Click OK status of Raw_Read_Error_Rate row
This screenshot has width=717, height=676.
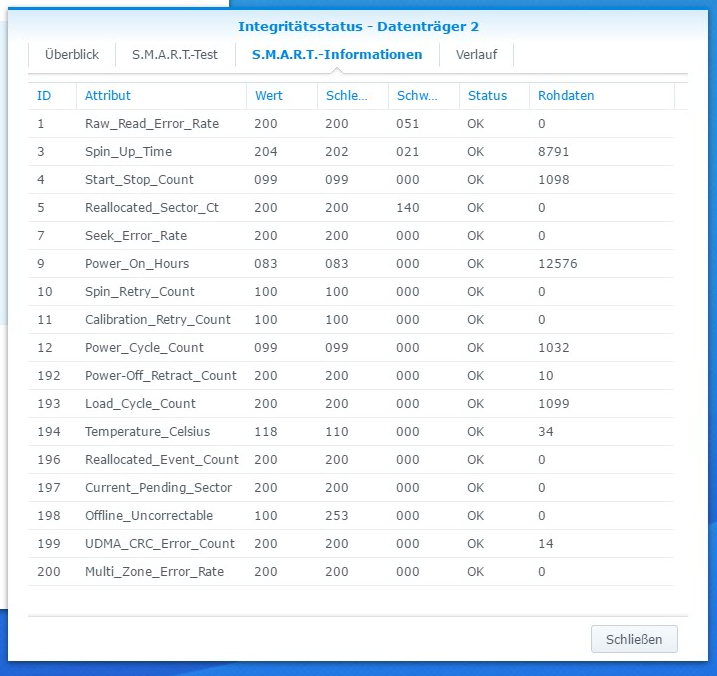(476, 123)
